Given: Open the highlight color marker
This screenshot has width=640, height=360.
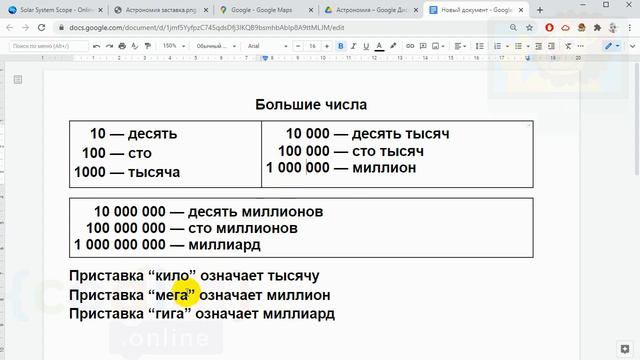Looking at the screenshot, I should [x=393, y=46].
